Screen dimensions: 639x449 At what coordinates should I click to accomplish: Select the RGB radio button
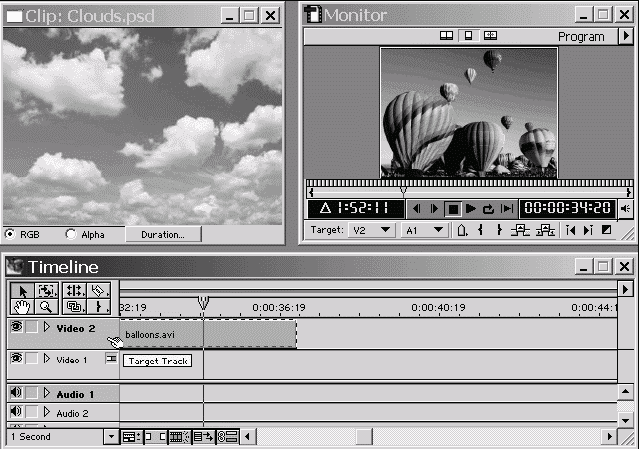11,235
